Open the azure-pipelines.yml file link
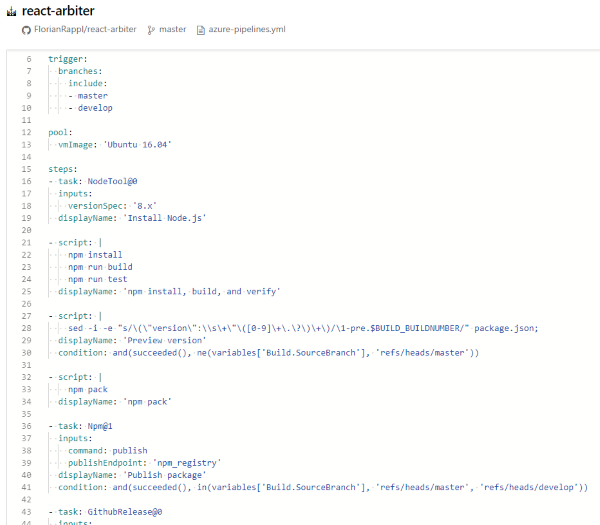The height and width of the screenshot is (525, 600). (x=247, y=29)
